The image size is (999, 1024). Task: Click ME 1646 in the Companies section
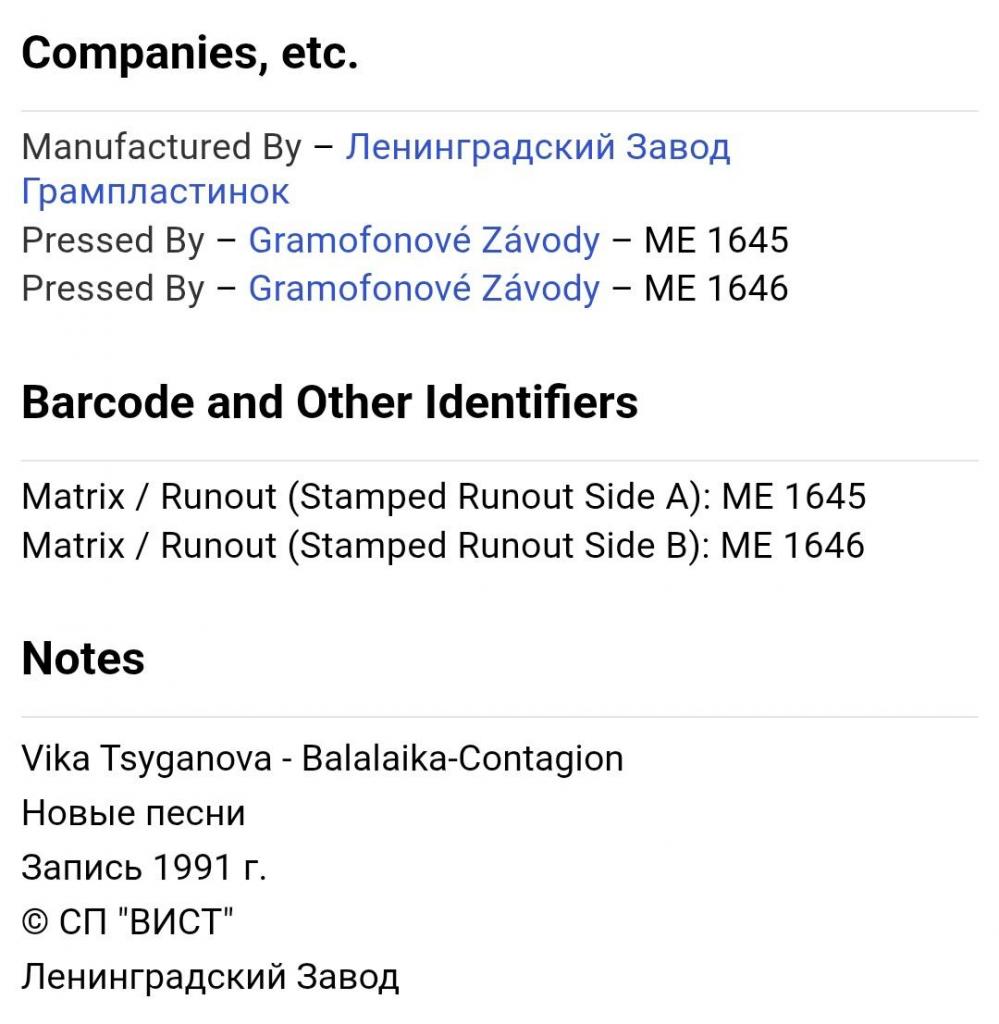tap(716, 288)
